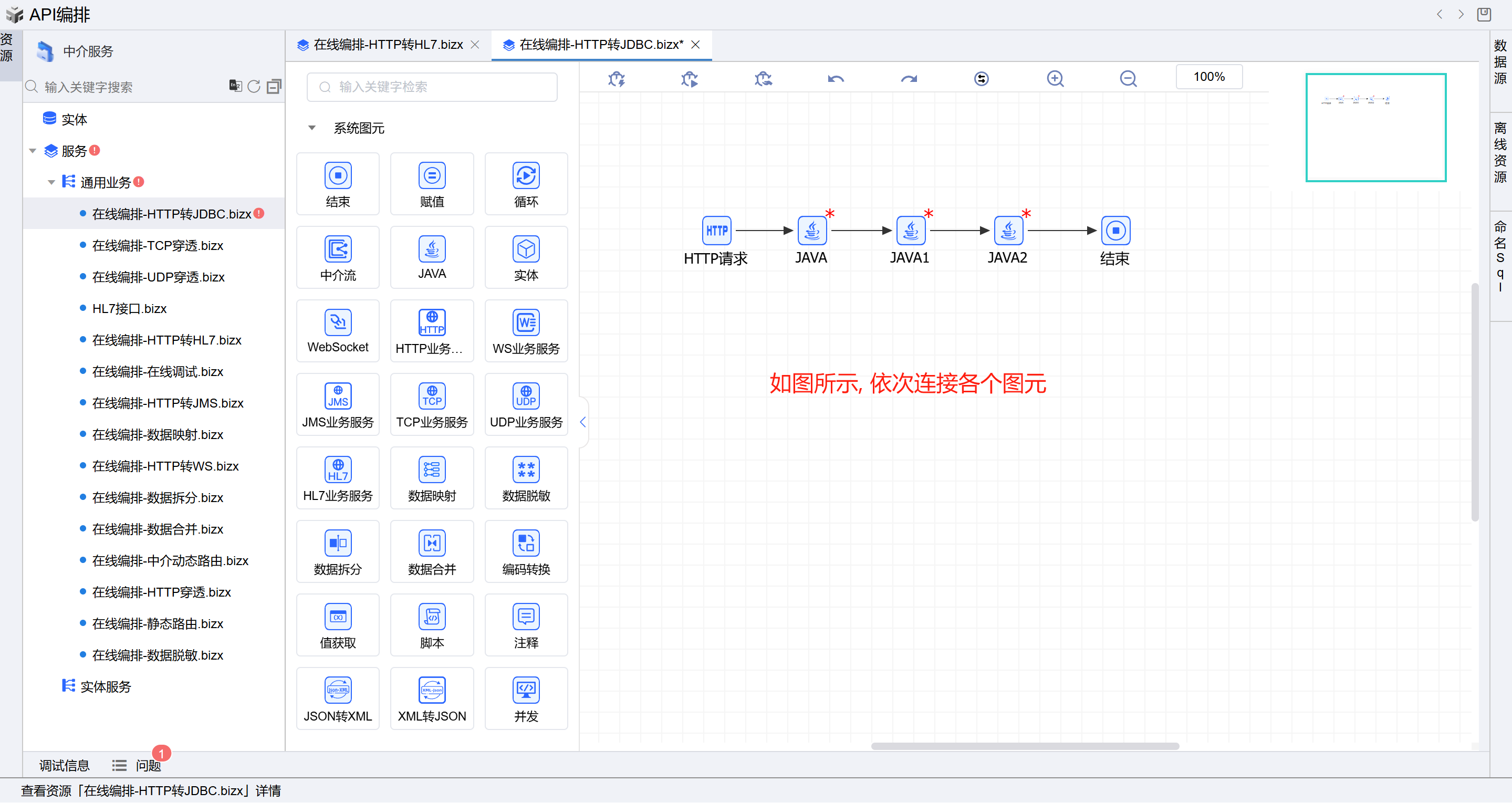Collapse the 通用业务 tree node
The height and width of the screenshot is (803, 1512).
tap(51, 183)
